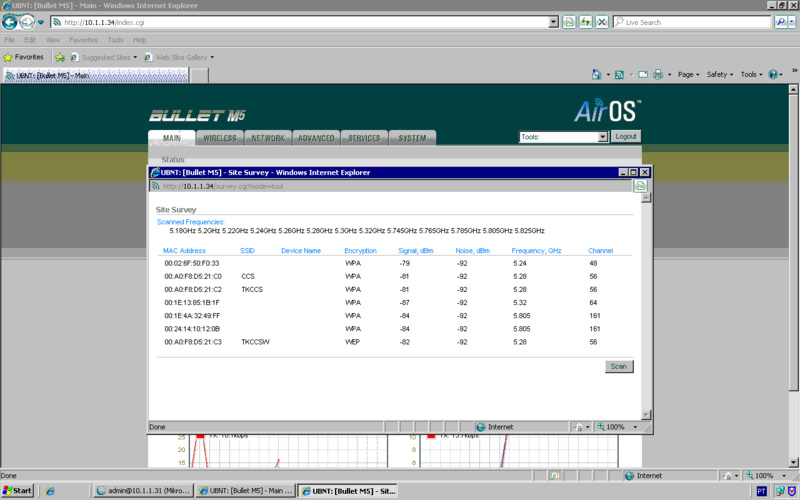
Task: Click the PT language indicator in taskbar
Action: pos(761,491)
